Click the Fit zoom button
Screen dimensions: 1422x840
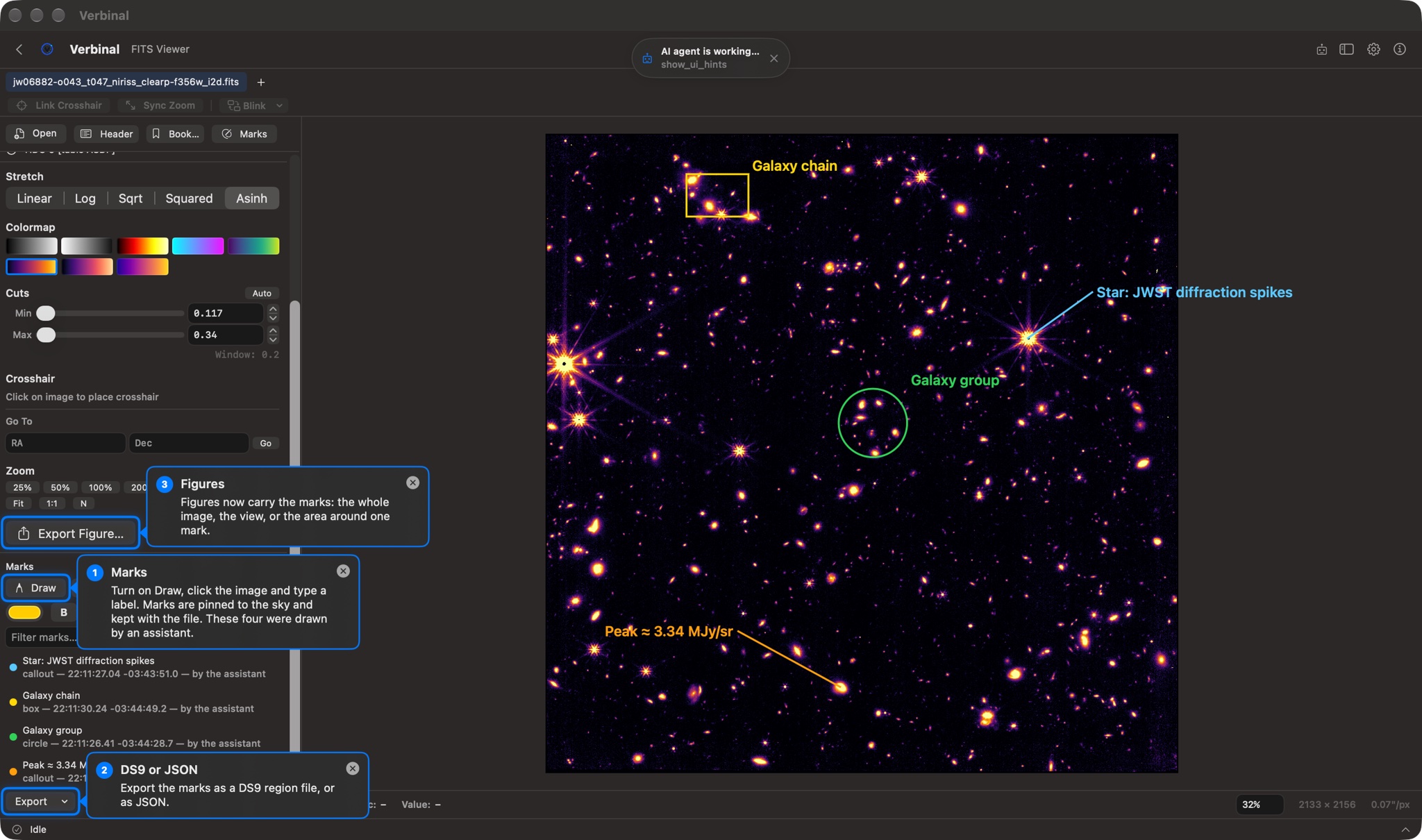pyautogui.click(x=19, y=503)
